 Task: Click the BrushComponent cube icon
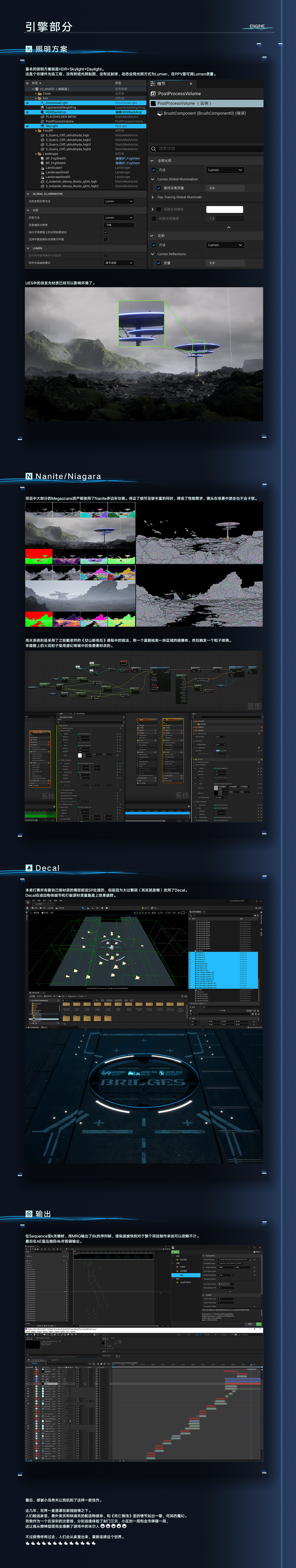click(x=160, y=113)
